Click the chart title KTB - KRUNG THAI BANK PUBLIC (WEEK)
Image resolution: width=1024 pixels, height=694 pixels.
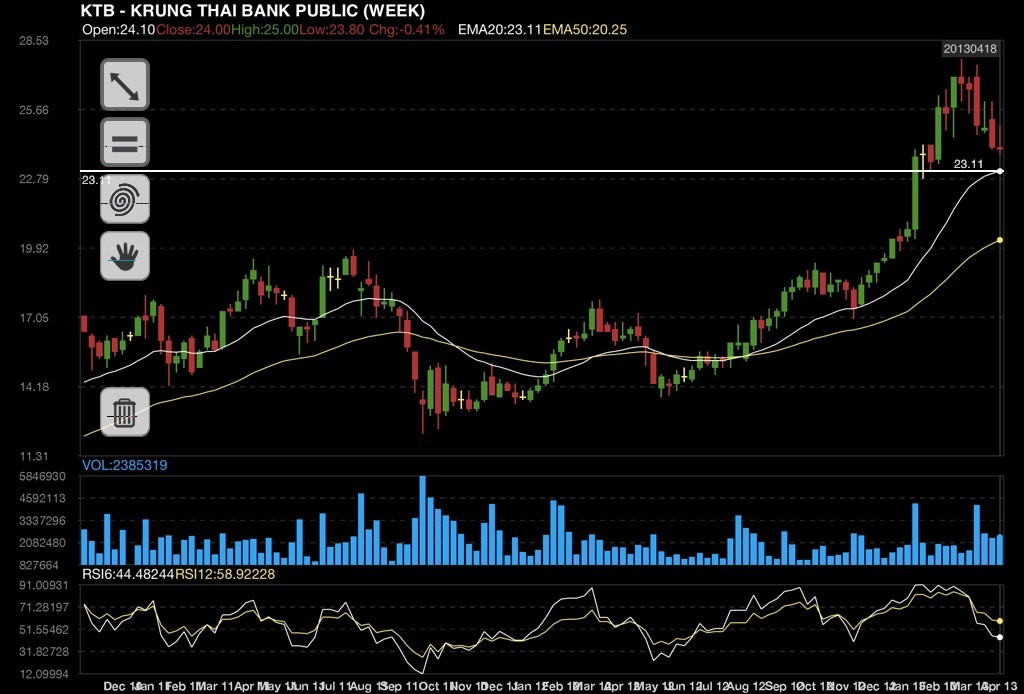pos(253,10)
